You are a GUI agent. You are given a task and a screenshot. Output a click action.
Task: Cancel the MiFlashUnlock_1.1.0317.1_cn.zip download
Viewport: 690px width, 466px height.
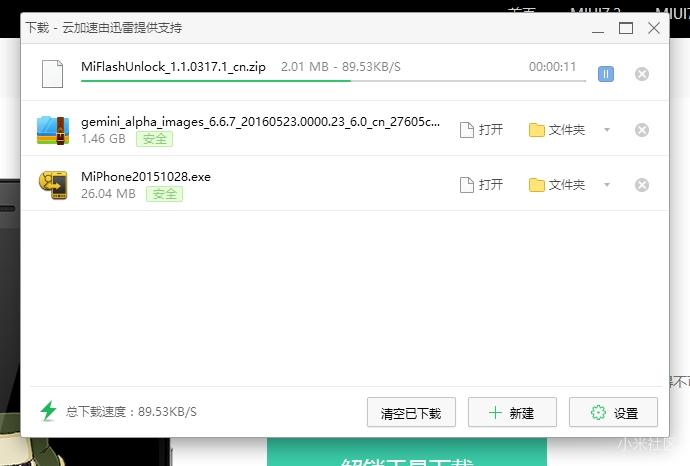[x=642, y=74]
